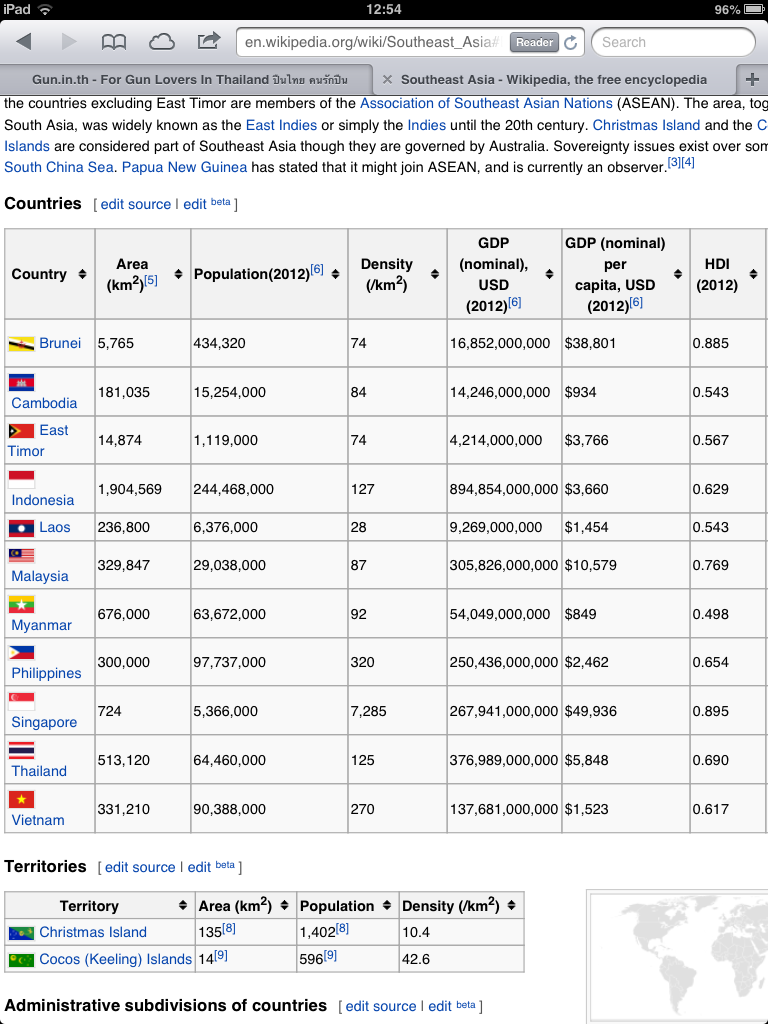The width and height of the screenshot is (768, 1024).
Task: Click edit beta beside Countries heading
Action: click(x=207, y=203)
